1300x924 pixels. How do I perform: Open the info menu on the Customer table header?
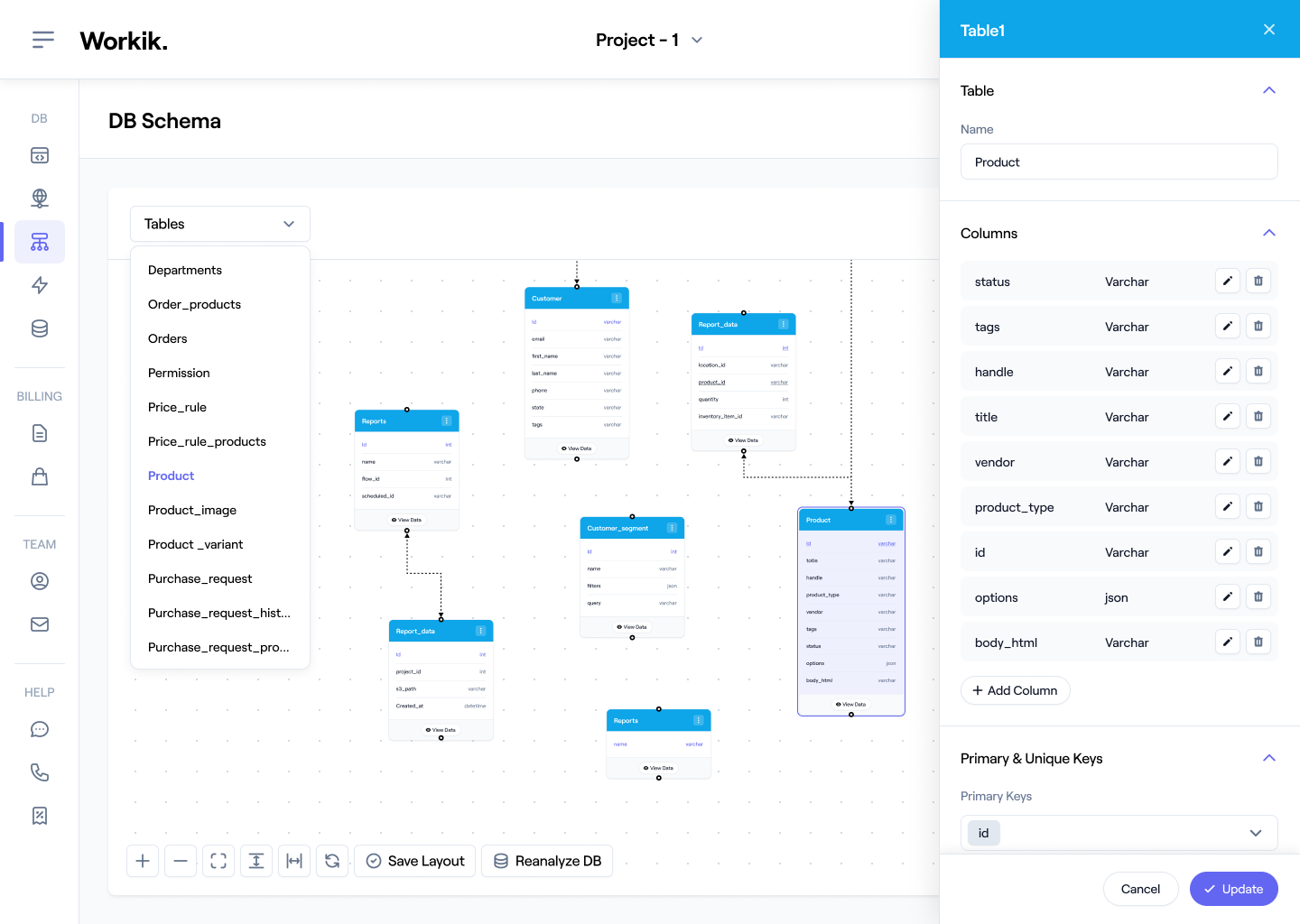coord(617,297)
